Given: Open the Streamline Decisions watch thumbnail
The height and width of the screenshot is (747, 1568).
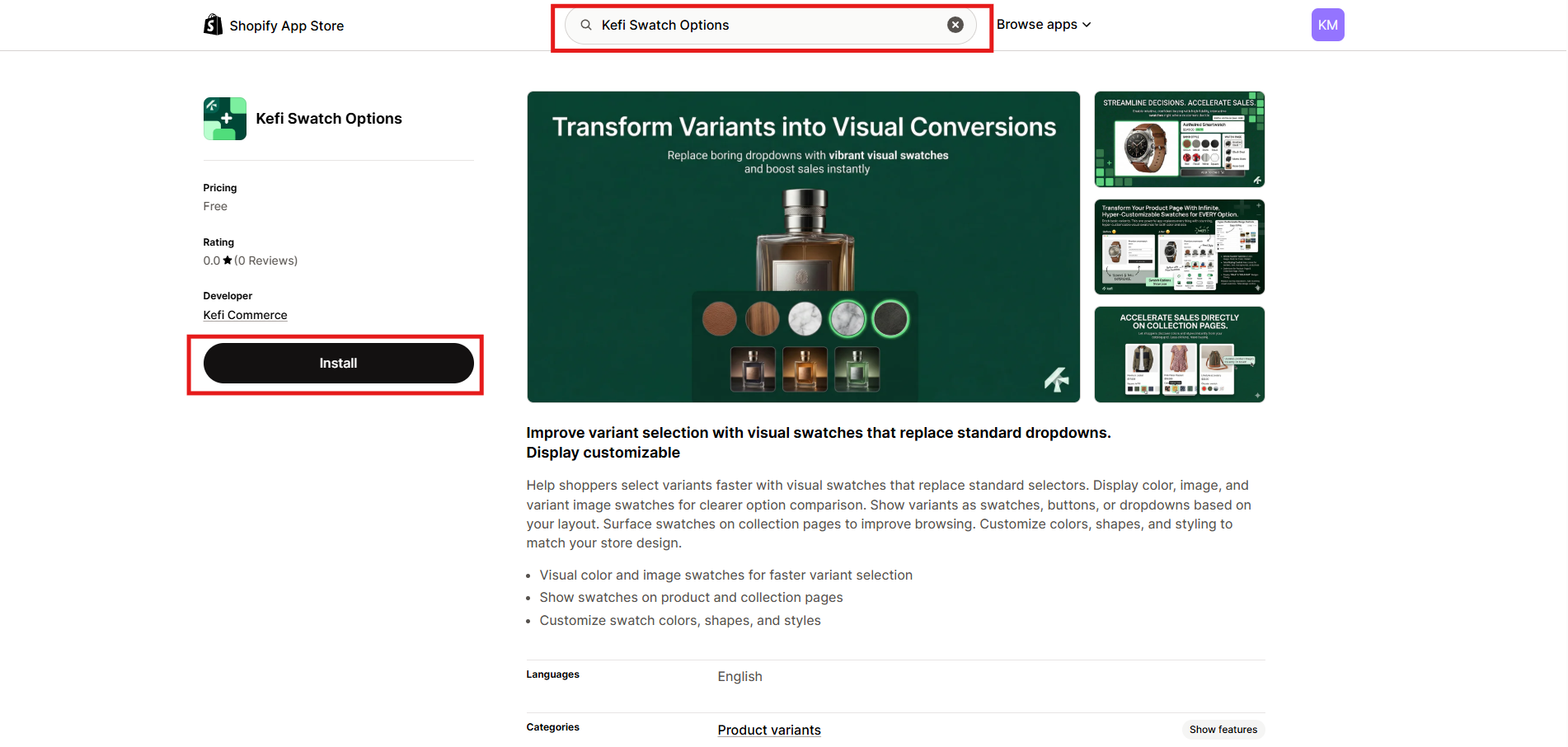Looking at the screenshot, I should click(1179, 139).
